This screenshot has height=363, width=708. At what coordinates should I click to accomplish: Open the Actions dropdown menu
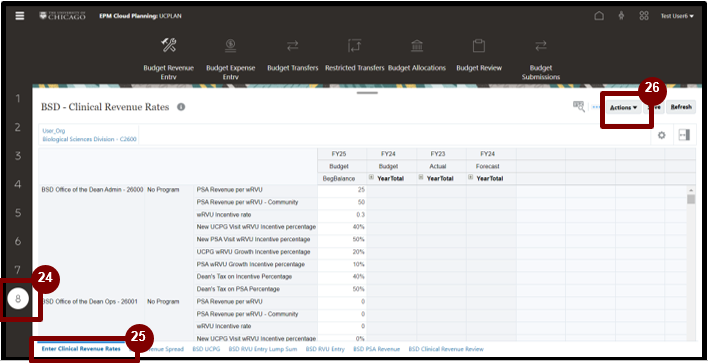pos(623,107)
